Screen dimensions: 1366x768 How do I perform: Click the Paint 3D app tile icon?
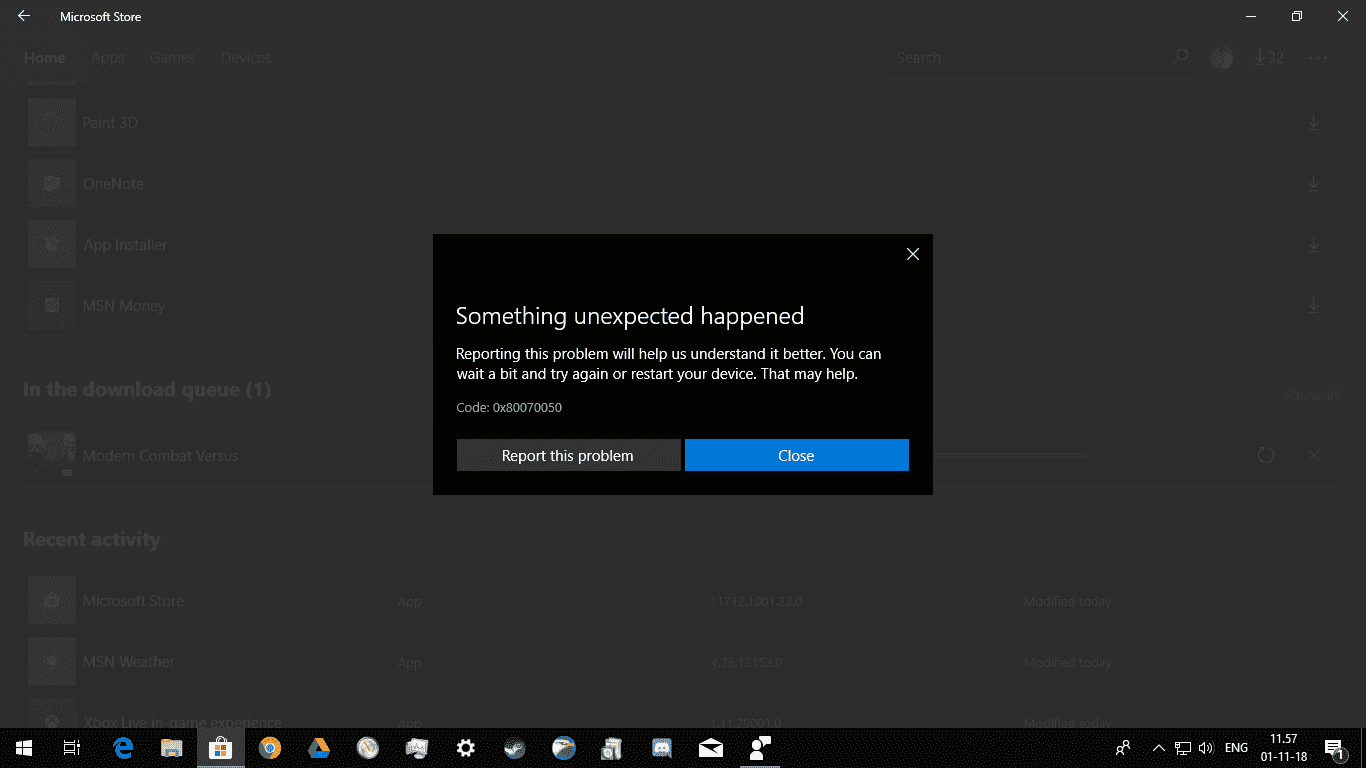(52, 123)
